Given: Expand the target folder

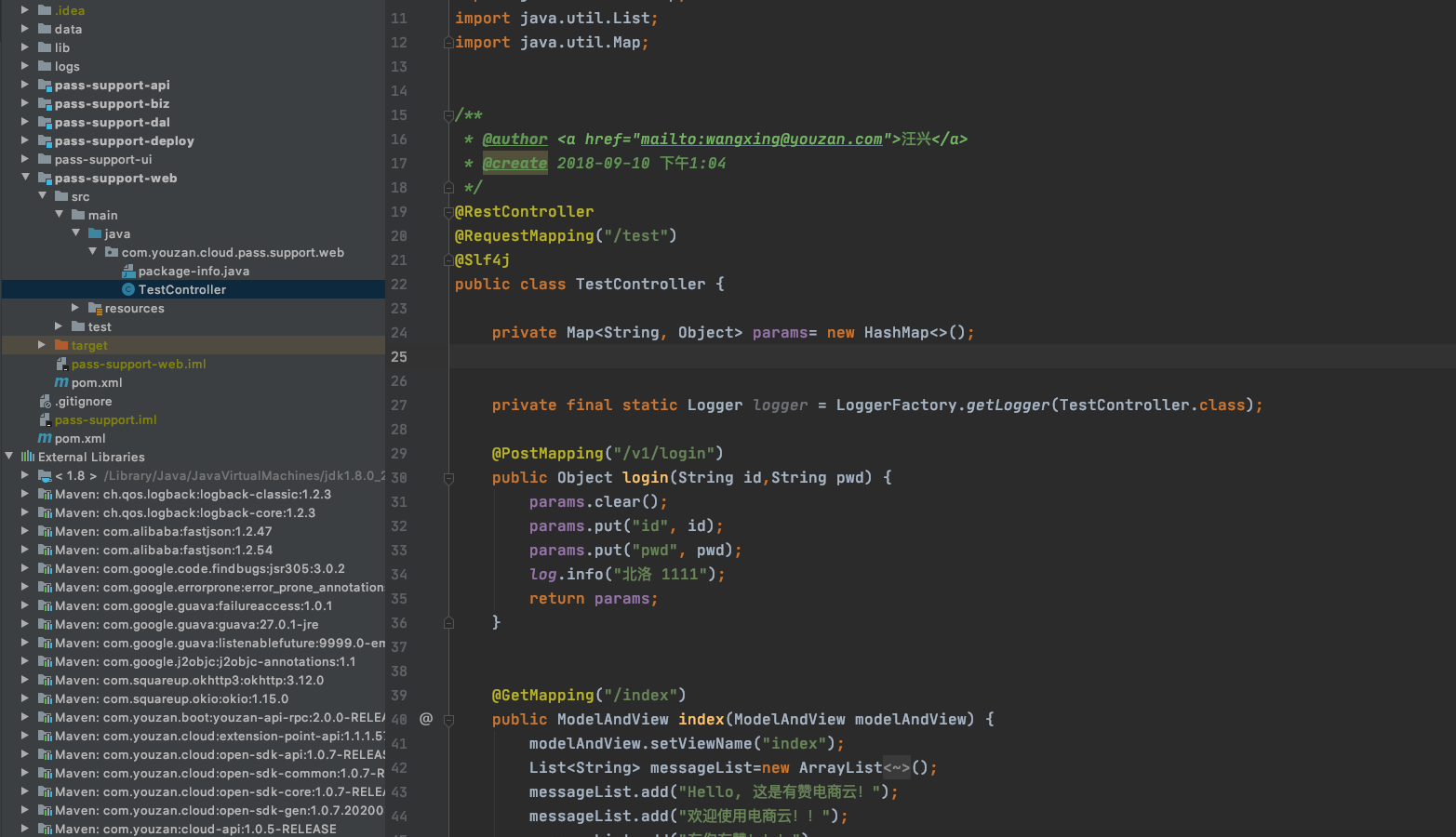Looking at the screenshot, I should click(x=43, y=345).
